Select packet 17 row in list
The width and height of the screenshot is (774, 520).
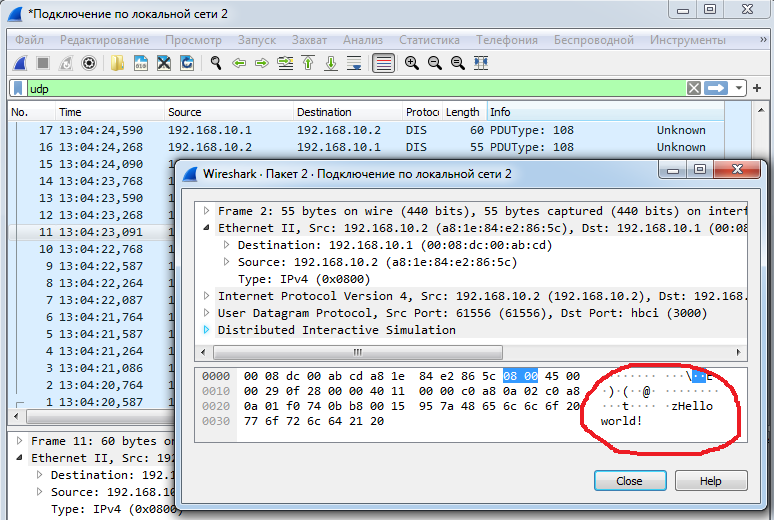click(366, 130)
